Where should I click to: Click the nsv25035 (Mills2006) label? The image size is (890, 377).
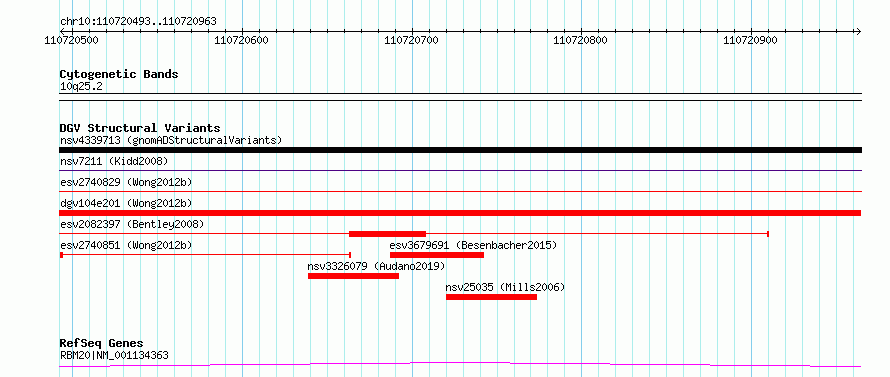pyautogui.click(x=505, y=287)
